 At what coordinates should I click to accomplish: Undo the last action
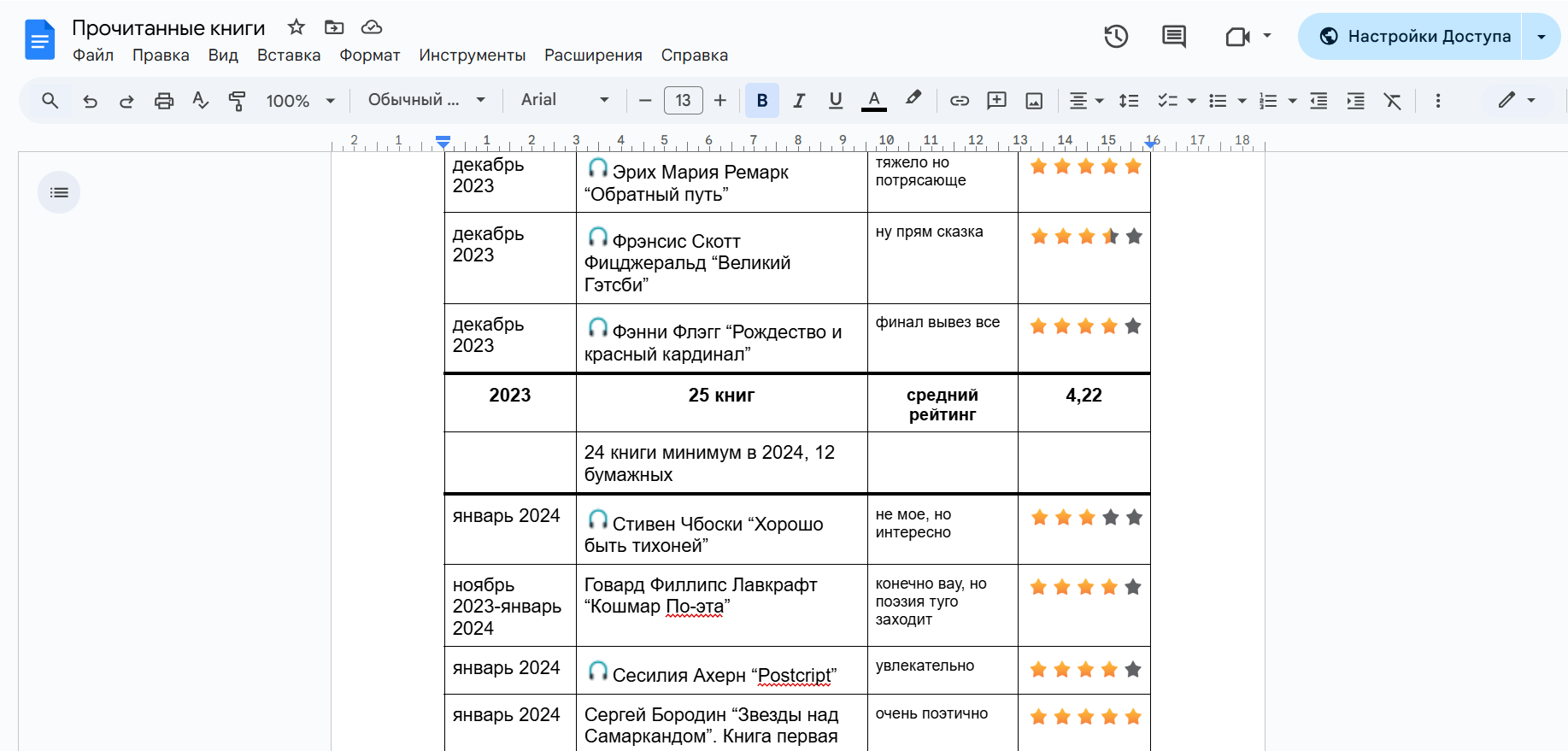pyautogui.click(x=90, y=101)
